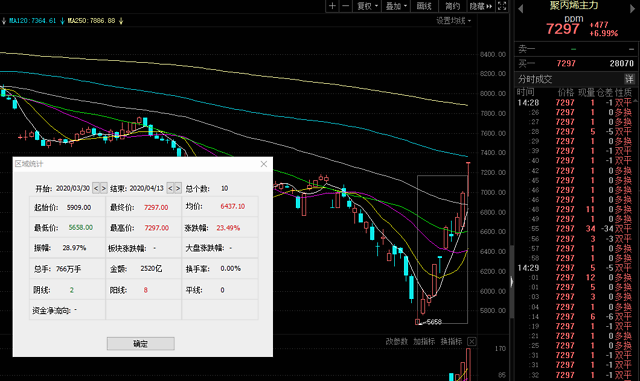This screenshot has width=640, height=381.
Task: Collapse right panel via divider arrow
Action: tap(511, 281)
